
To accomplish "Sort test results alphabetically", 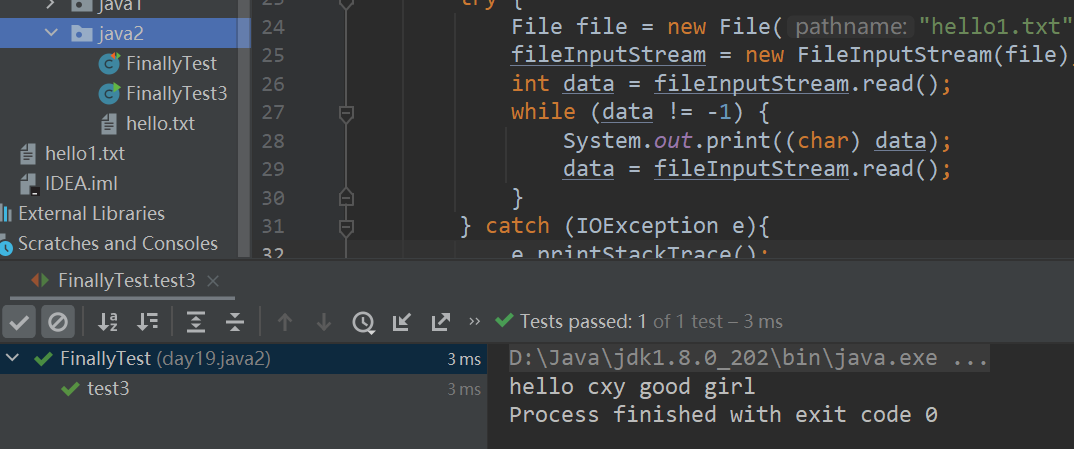I will pos(107,321).
